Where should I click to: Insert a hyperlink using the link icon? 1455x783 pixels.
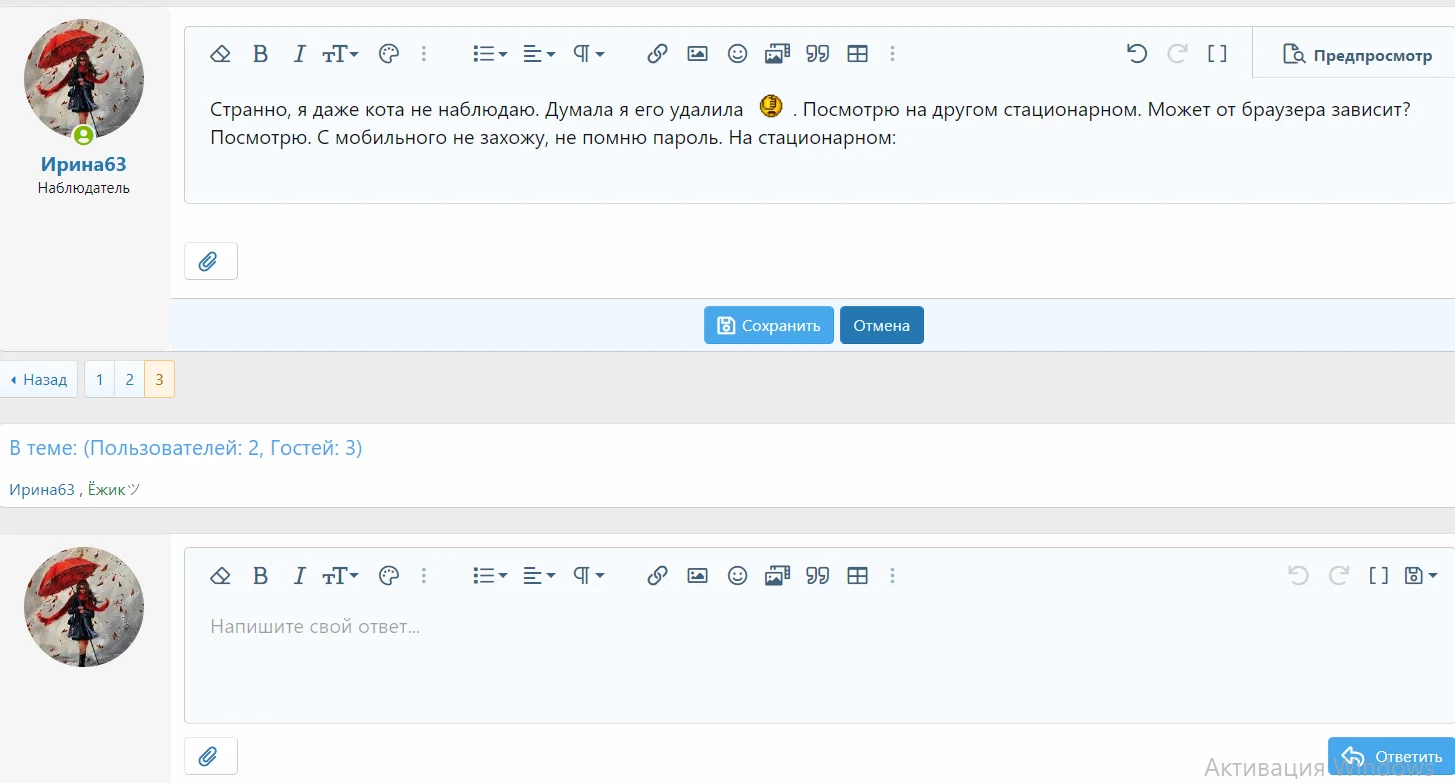(657, 54)
